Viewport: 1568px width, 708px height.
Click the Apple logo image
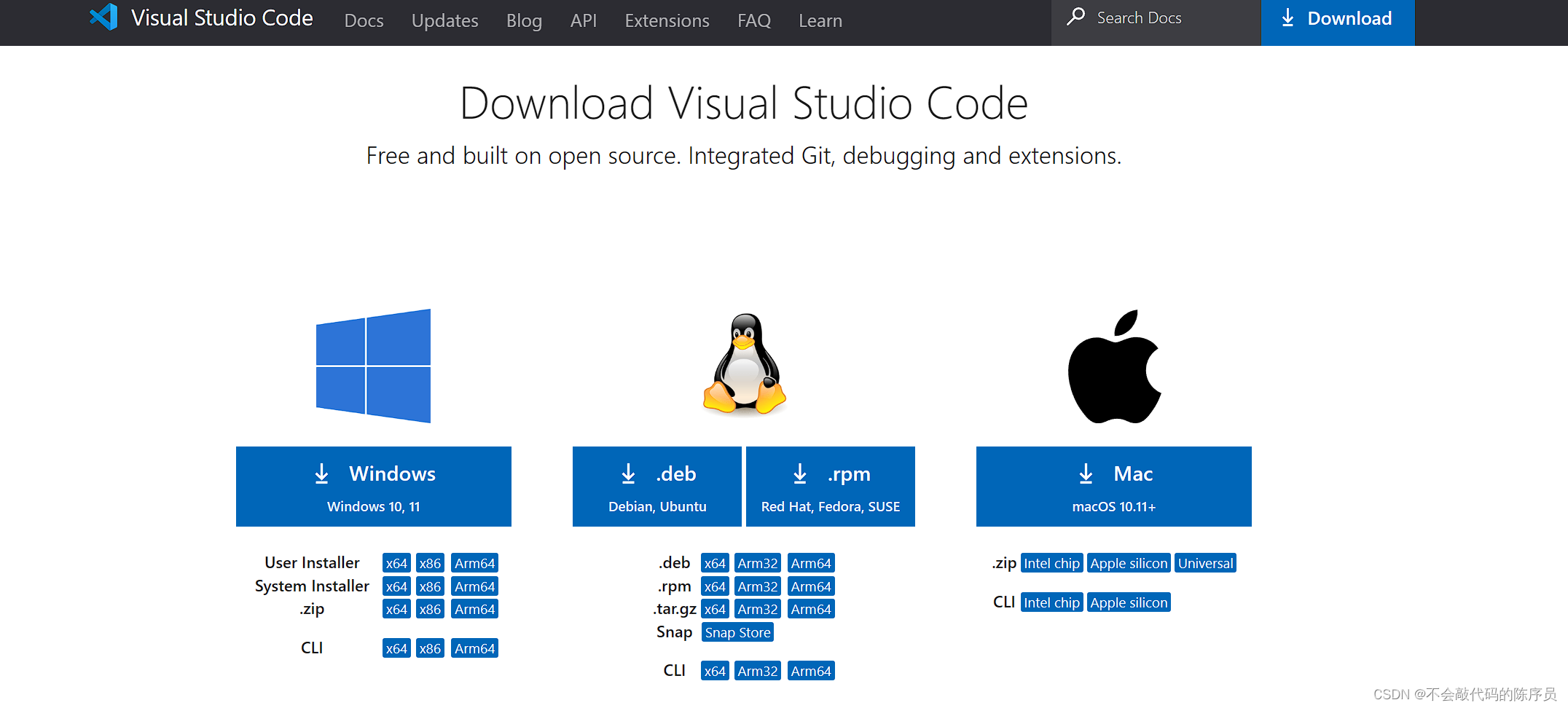tap(1114, 366)
